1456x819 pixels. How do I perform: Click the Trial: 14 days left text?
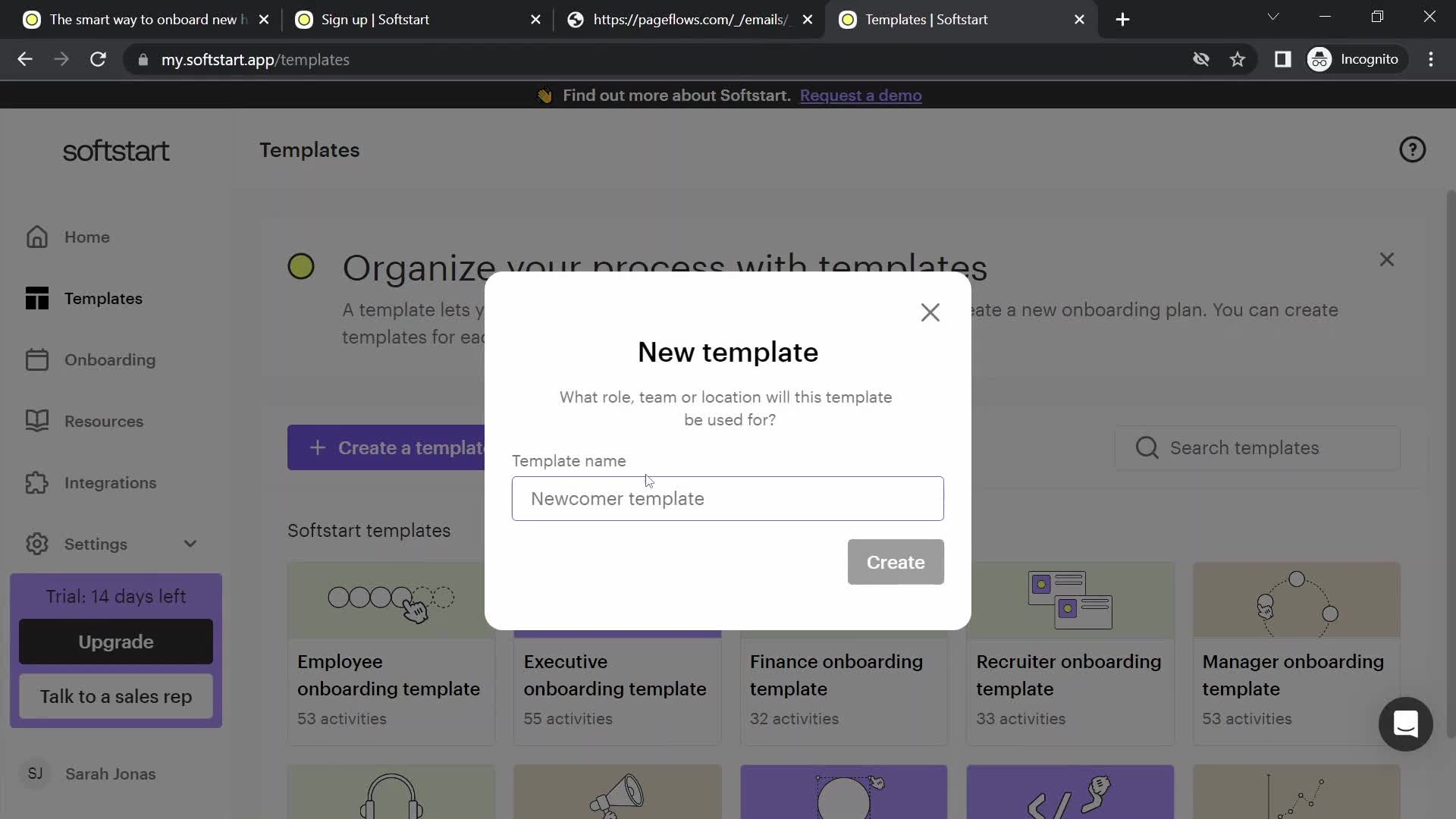(x=116, y=597)
